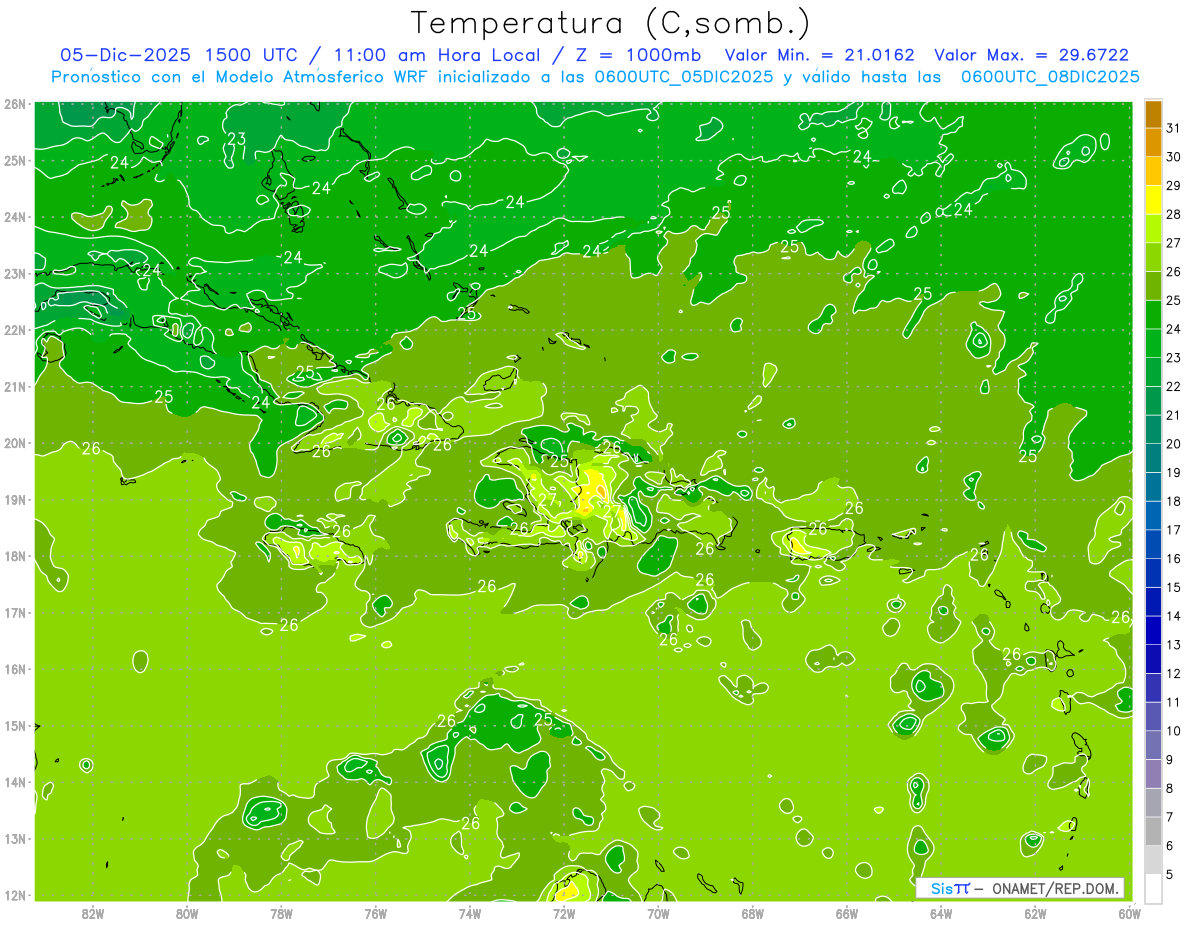Image resolution: width=1200 pixels, height=927 pixels.
Task: Click the legend label "5"
Action: click(x=1169, y=874)
